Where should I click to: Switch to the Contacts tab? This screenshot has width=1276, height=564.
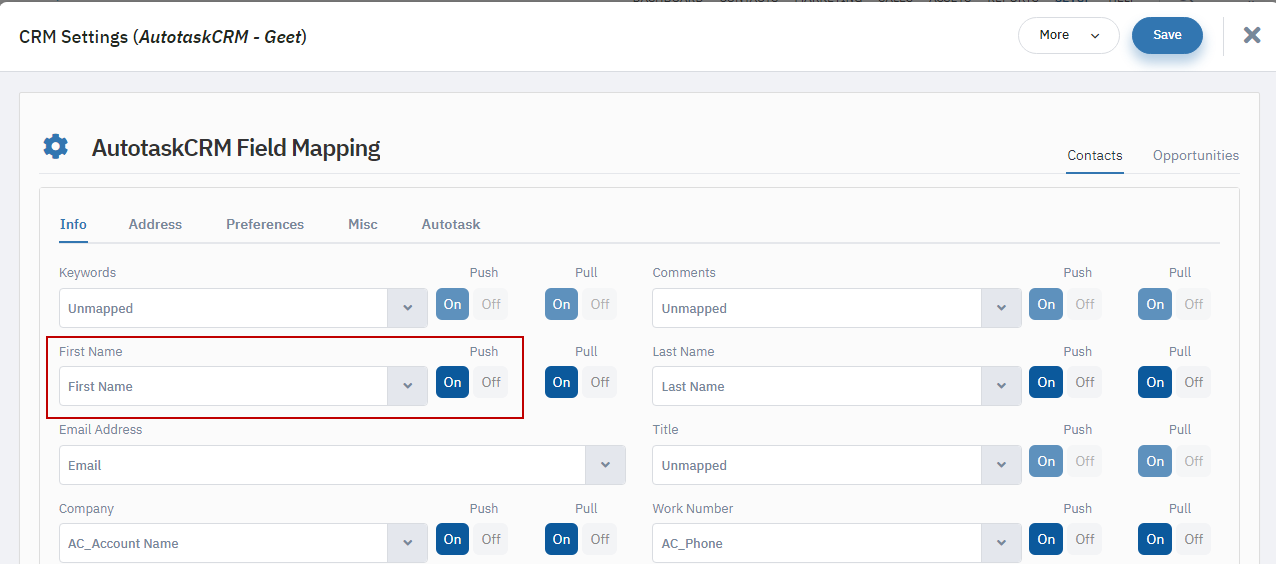click(1095, 155)
